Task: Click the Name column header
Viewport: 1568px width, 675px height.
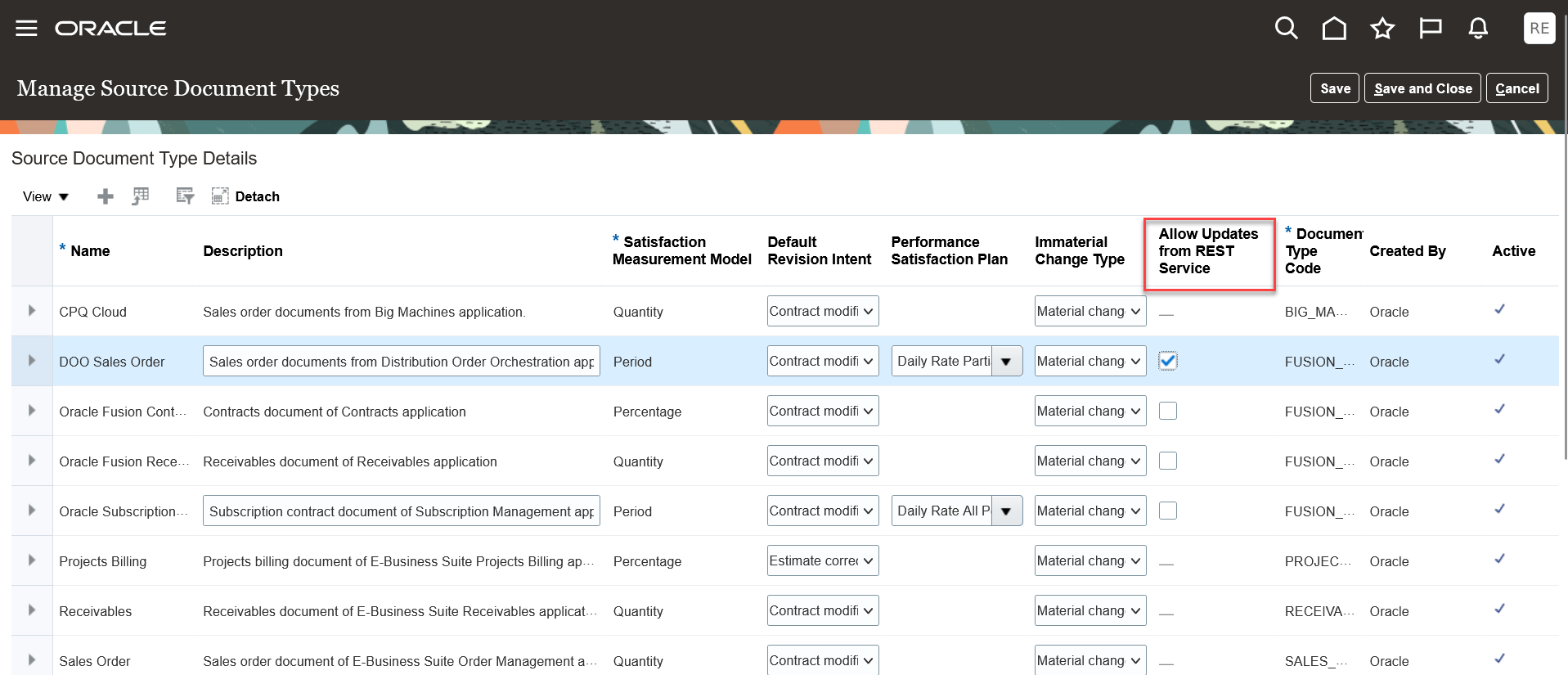Action: [x=90, y=251]
